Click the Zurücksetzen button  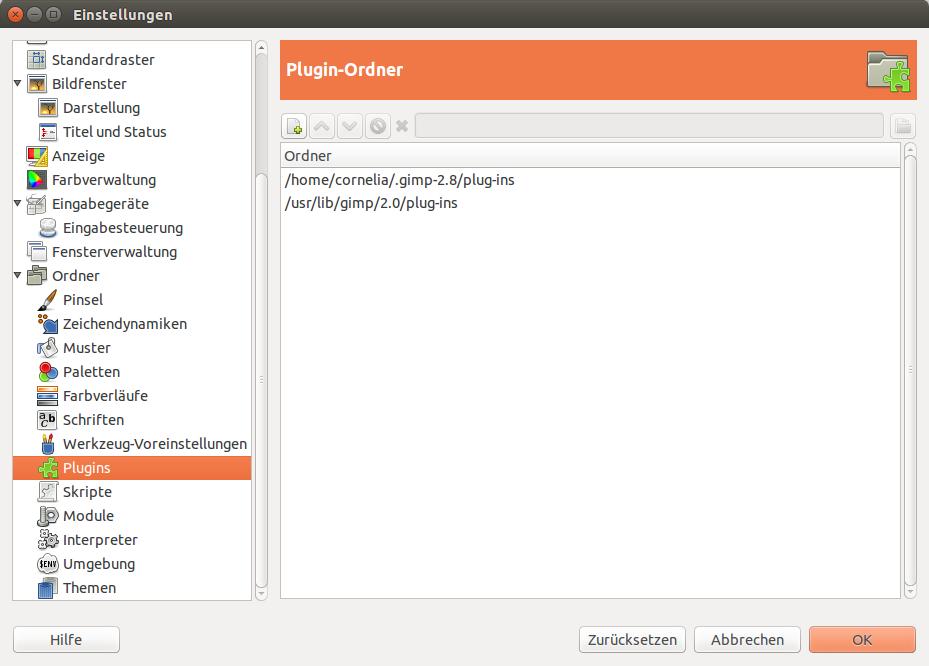click(x=632, y=640)
